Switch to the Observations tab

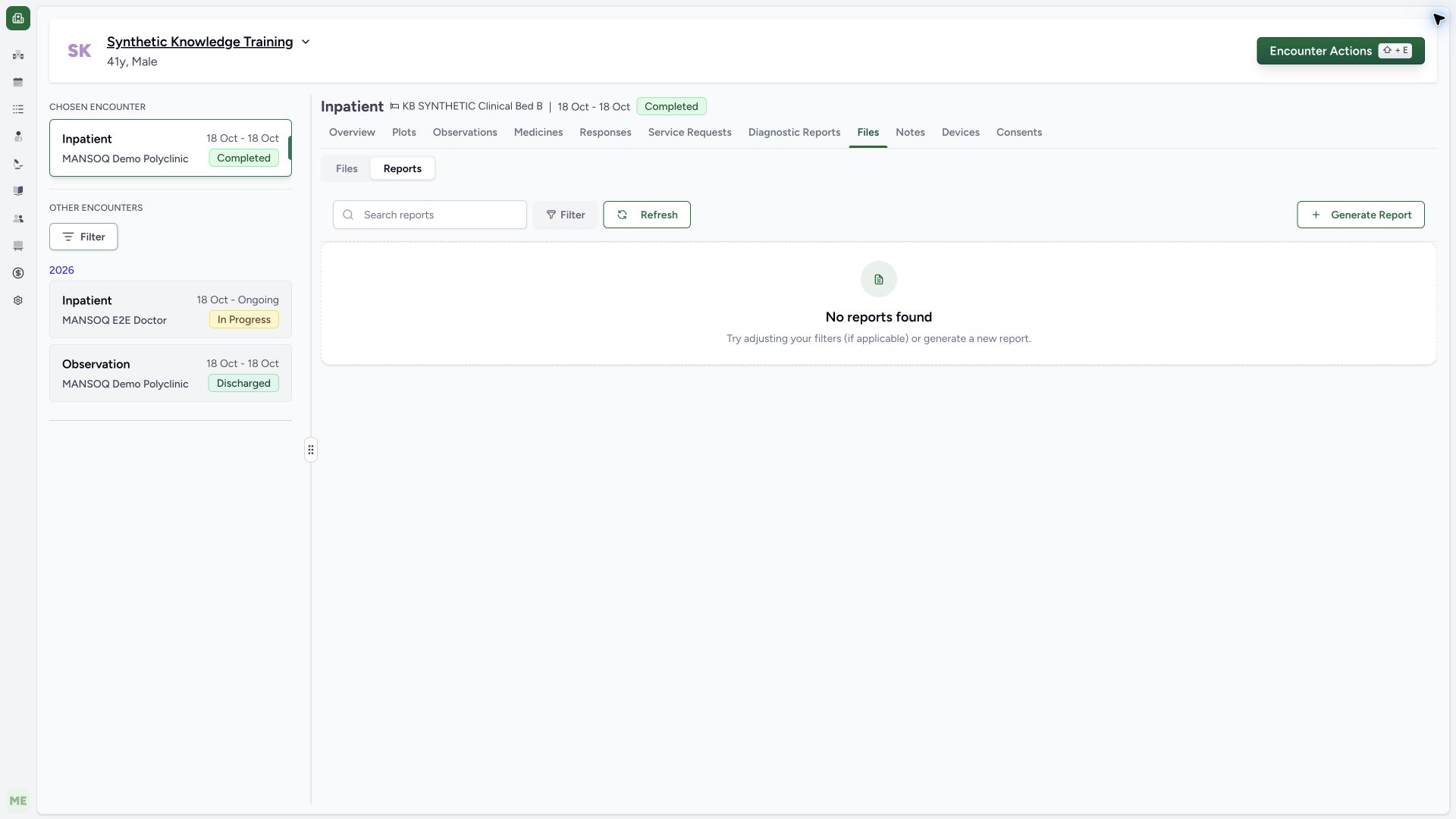465,132
